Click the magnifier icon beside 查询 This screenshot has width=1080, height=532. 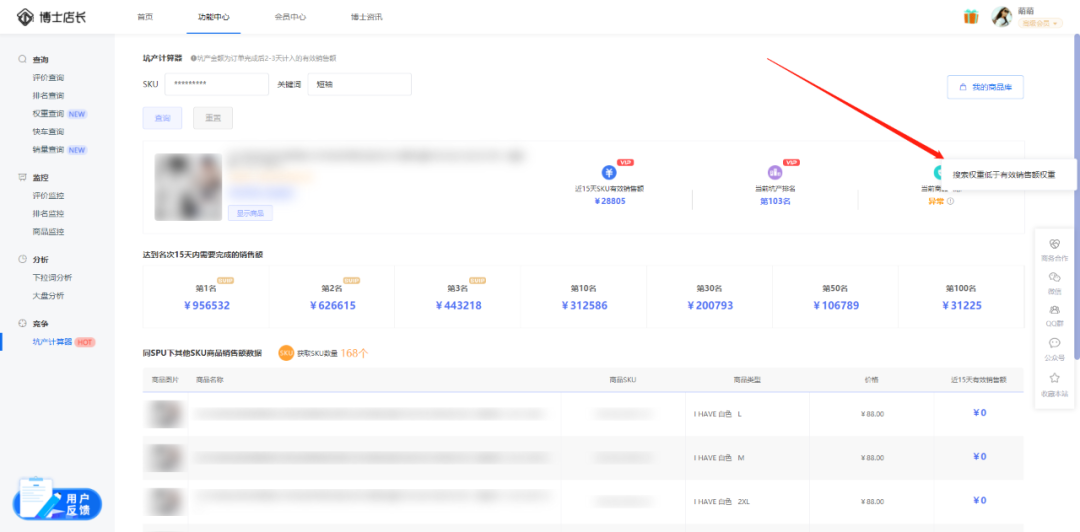pos(22,59)
